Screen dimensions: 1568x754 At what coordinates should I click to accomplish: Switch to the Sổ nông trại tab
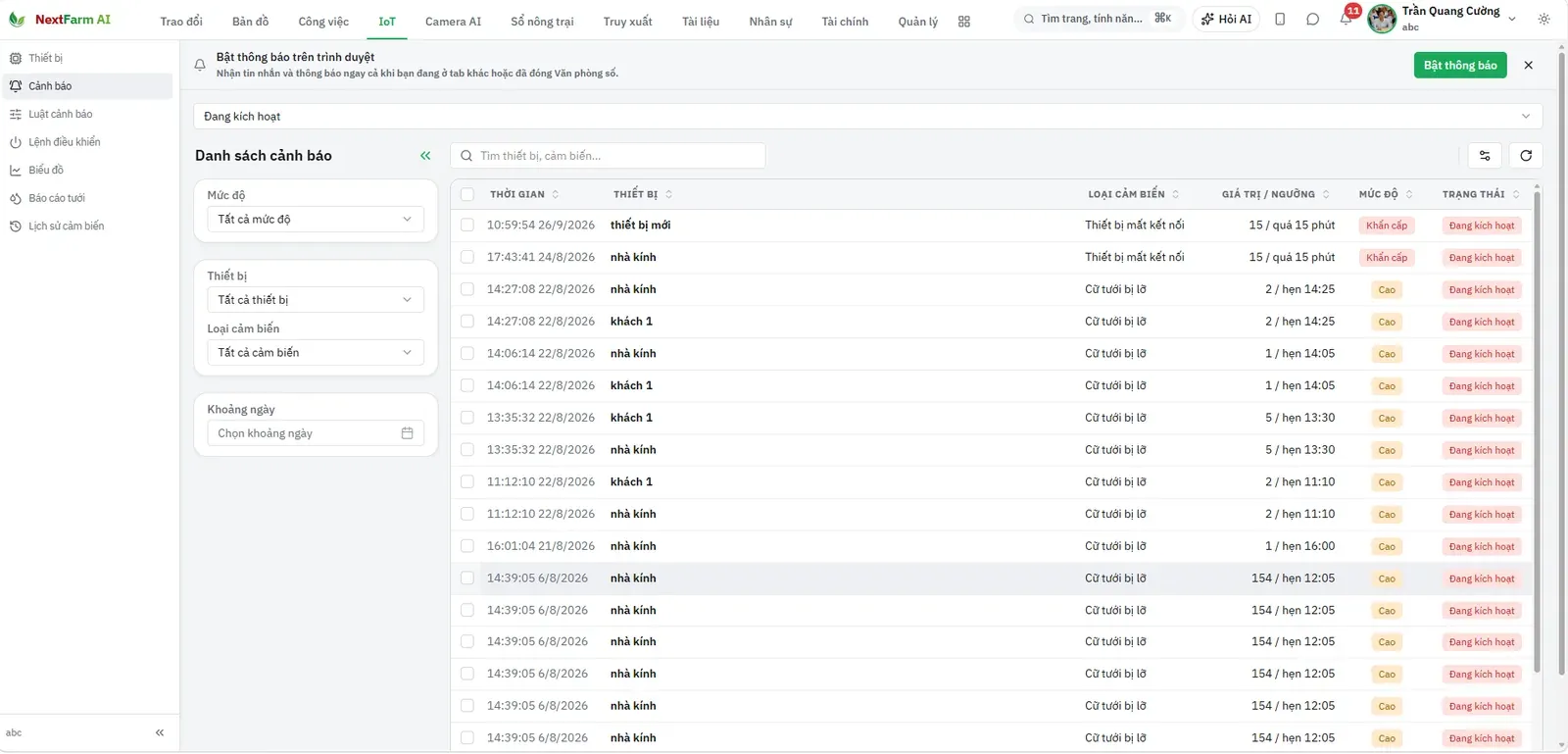542,22
